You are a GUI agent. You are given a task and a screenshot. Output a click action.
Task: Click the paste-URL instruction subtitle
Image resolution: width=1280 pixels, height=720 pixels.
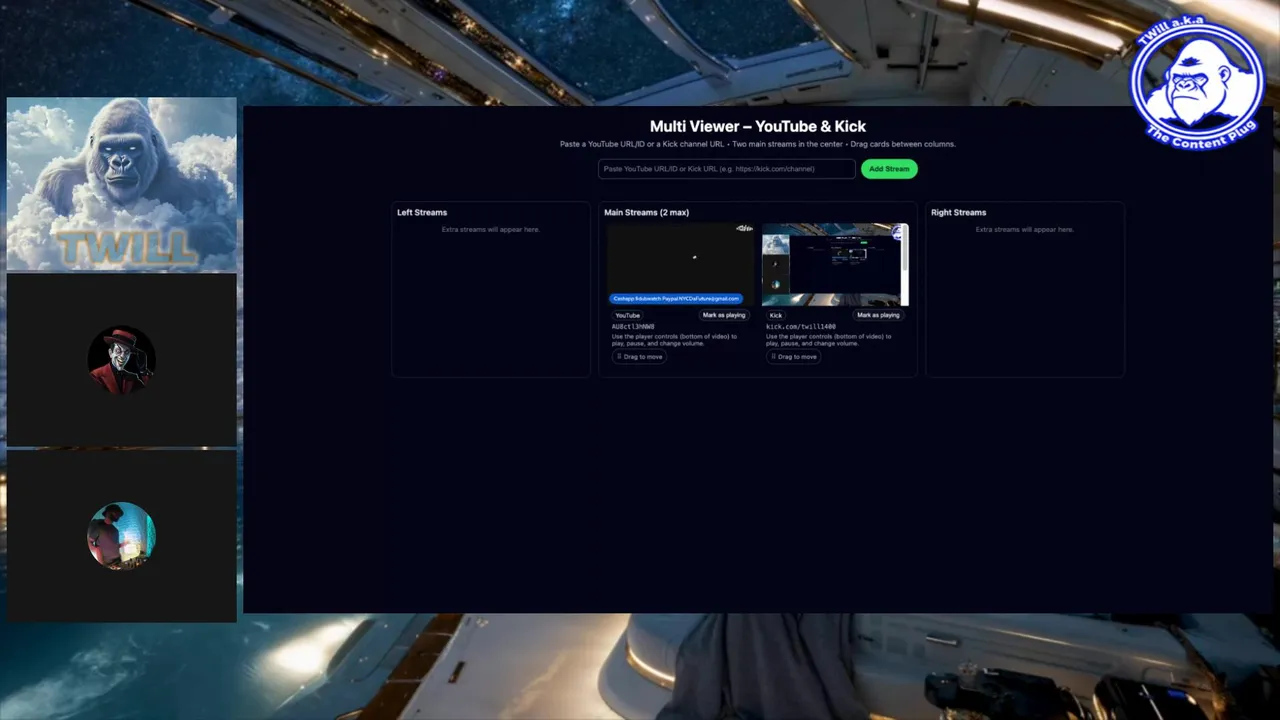click(x=758, y=144)
